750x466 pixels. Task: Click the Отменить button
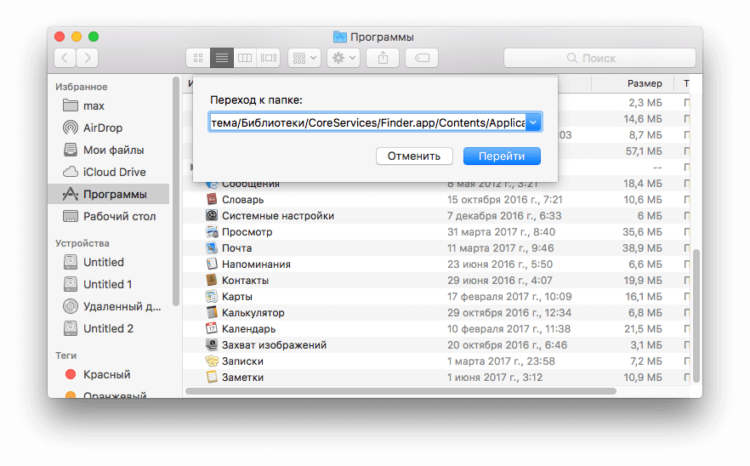414,156
